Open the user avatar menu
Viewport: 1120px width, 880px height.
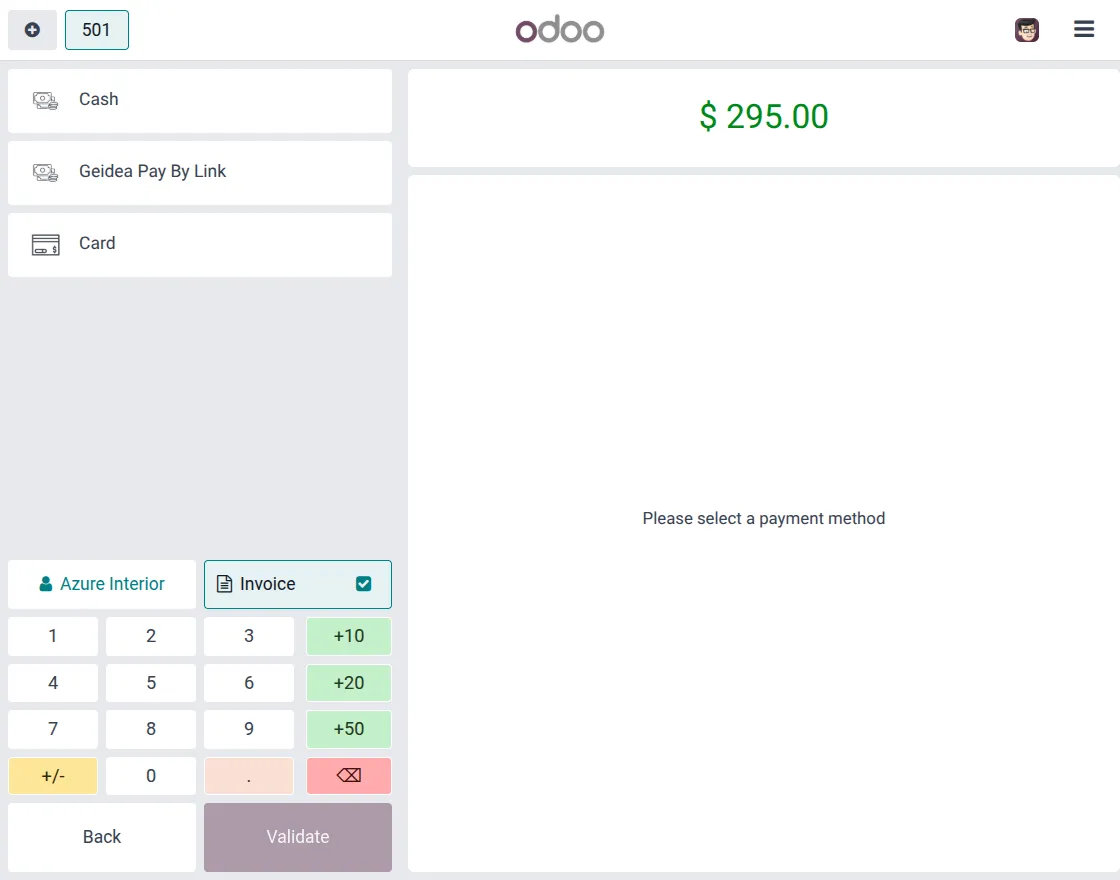[x=1026, y=29]
